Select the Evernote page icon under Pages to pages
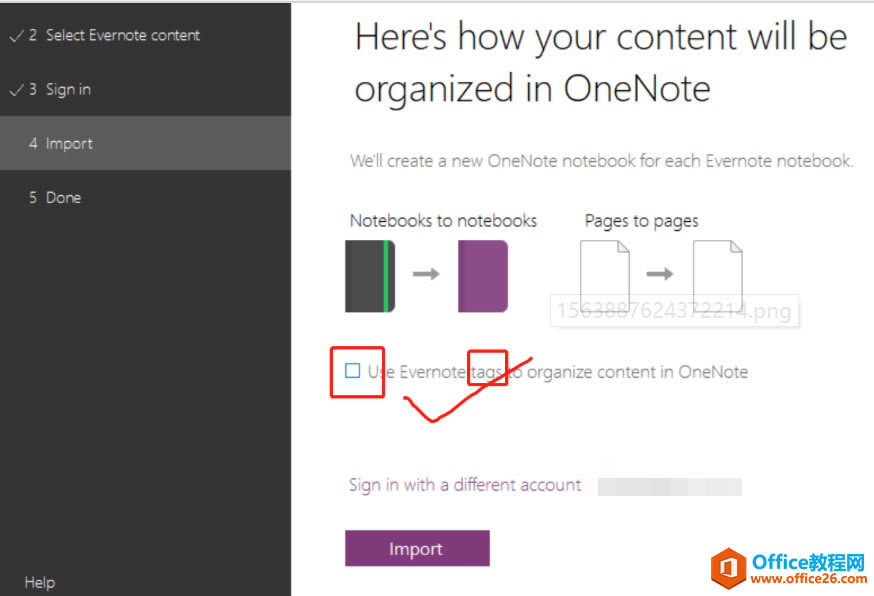Image resolution: width=874 pixels, height=596 pixels. click(x=604, y=275)
